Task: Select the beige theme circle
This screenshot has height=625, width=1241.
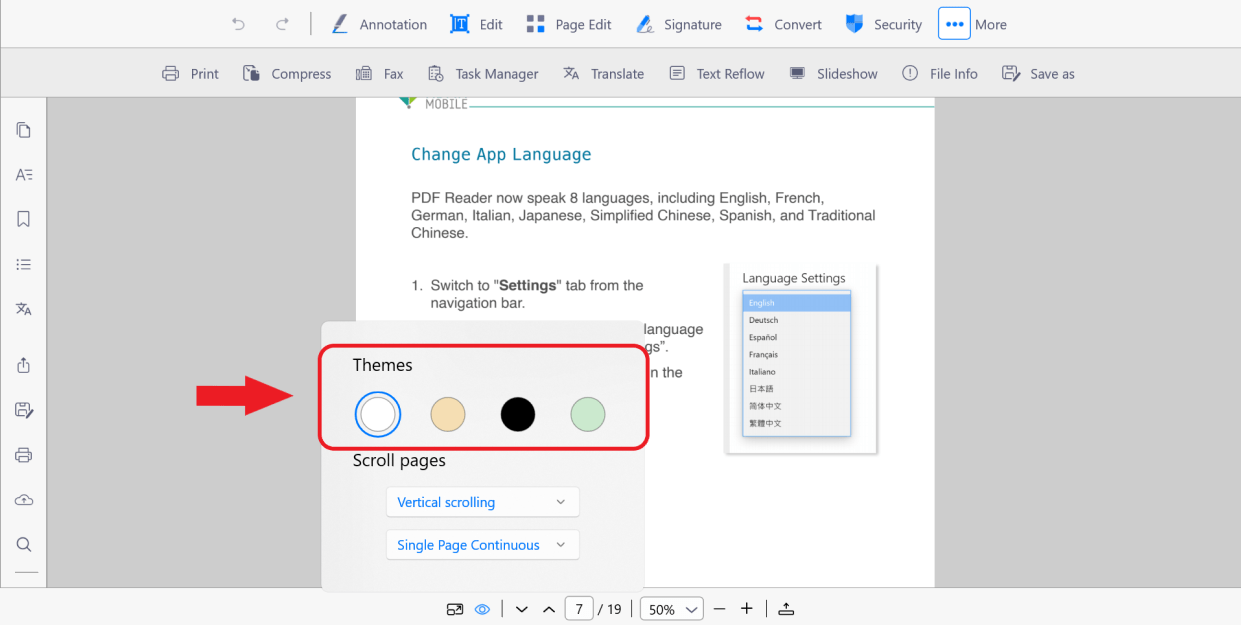Action: [x=447, y=414]
